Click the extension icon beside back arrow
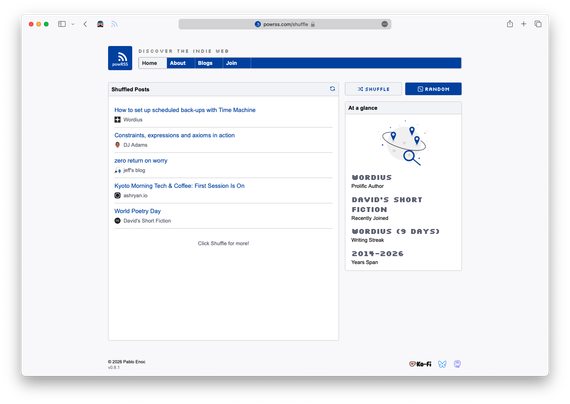The image size is (570, 404). click(100, 24)
